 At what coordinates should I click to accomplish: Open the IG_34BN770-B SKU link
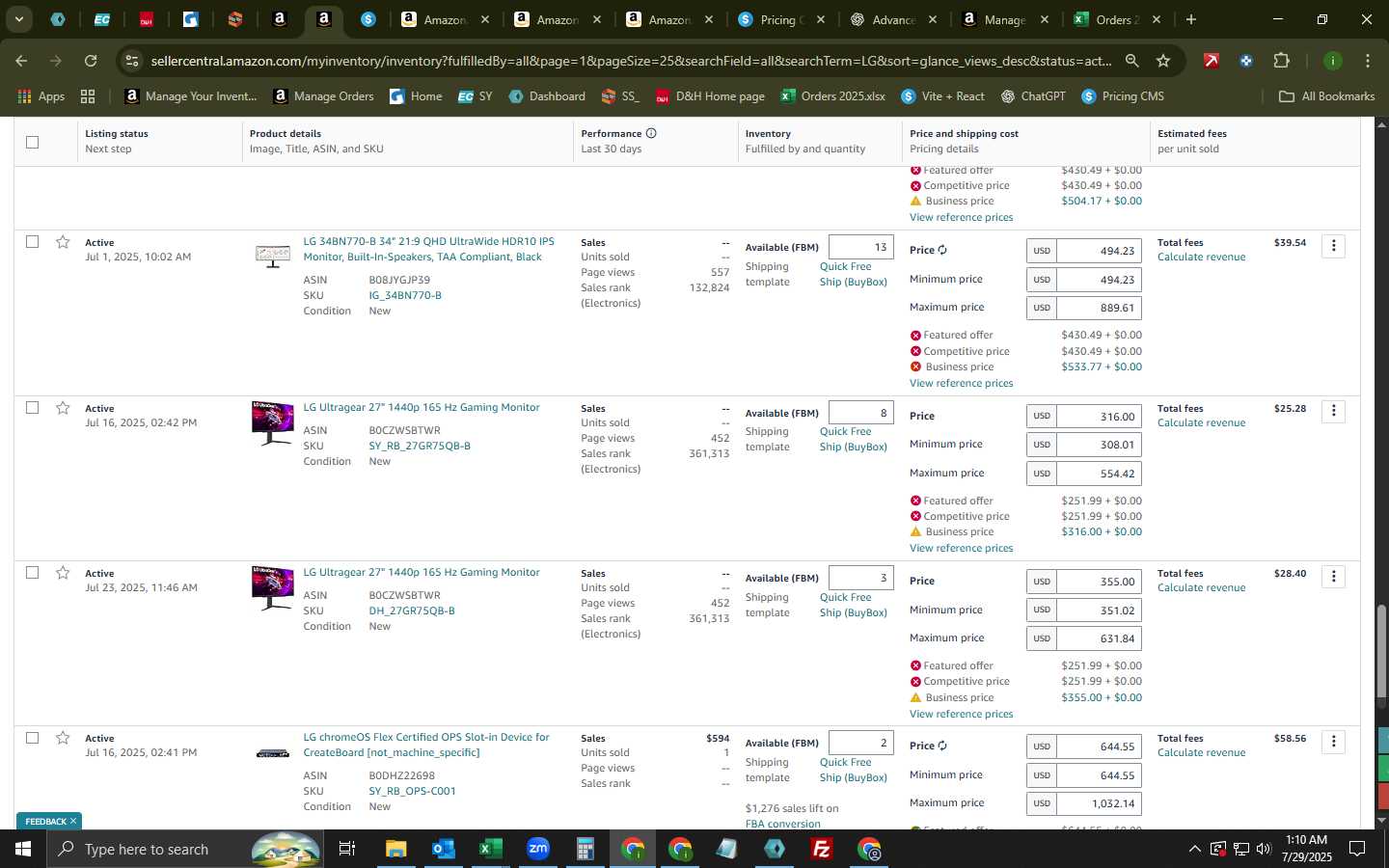[x=405, y=295]
